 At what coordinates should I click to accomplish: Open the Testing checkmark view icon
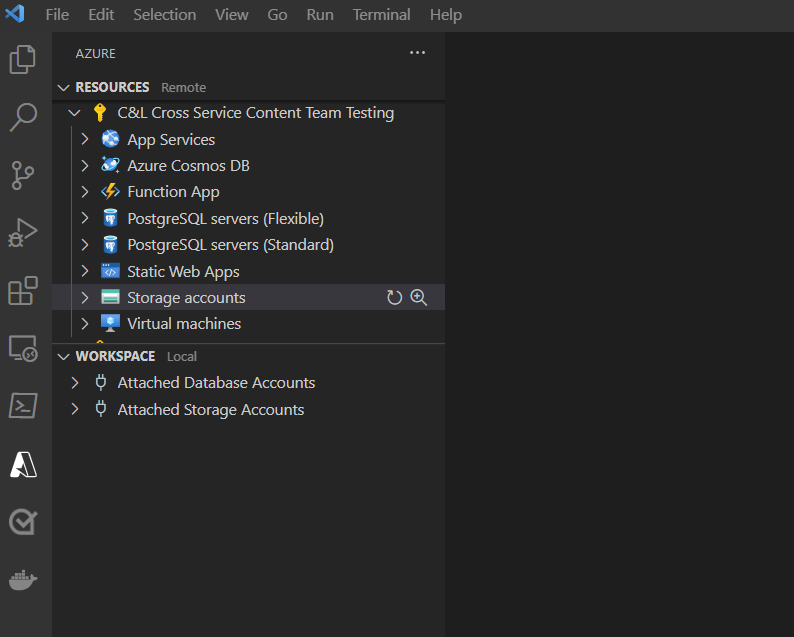coord(23,522)
